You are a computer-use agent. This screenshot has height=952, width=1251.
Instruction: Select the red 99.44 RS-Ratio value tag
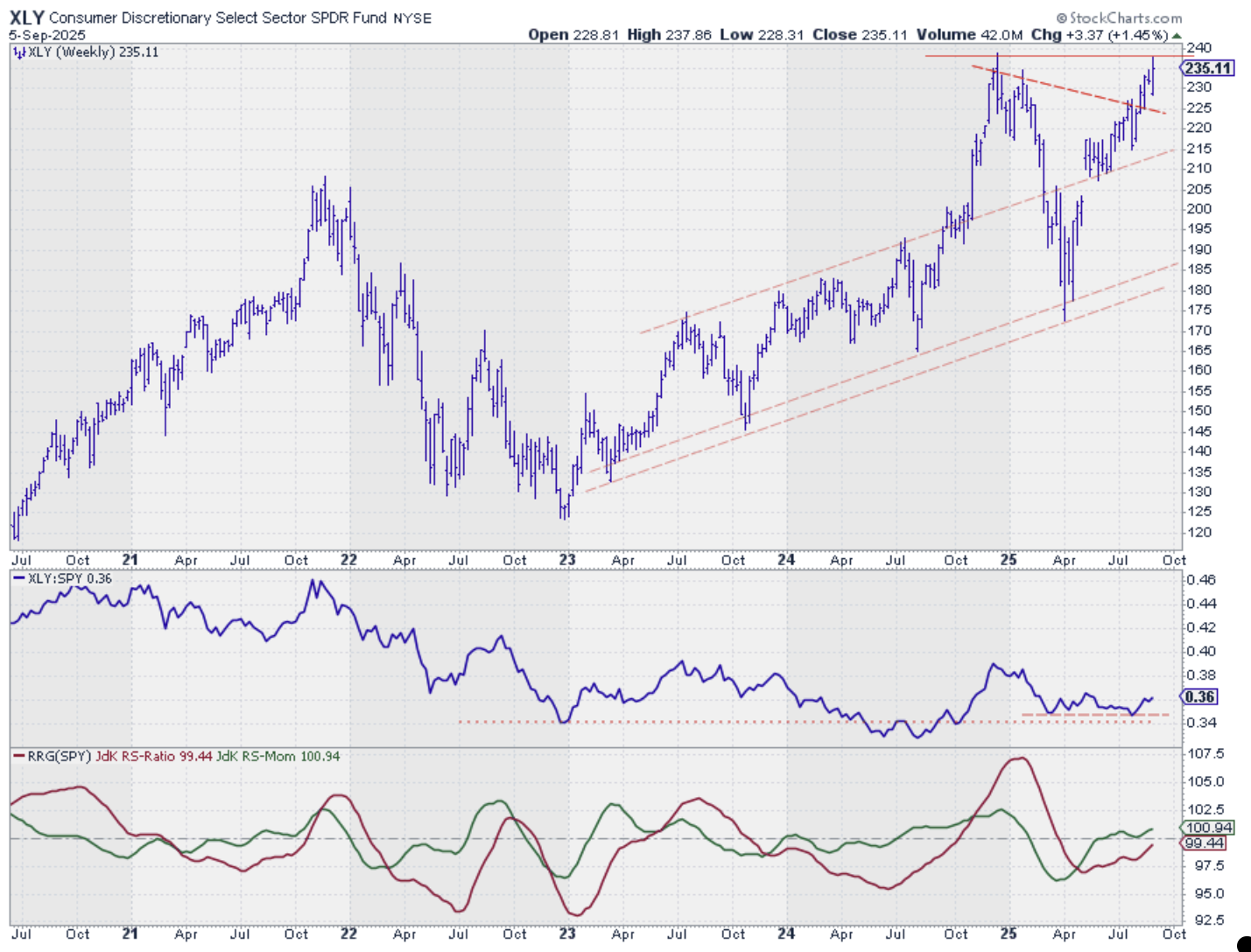click(x=1205, y=843)
